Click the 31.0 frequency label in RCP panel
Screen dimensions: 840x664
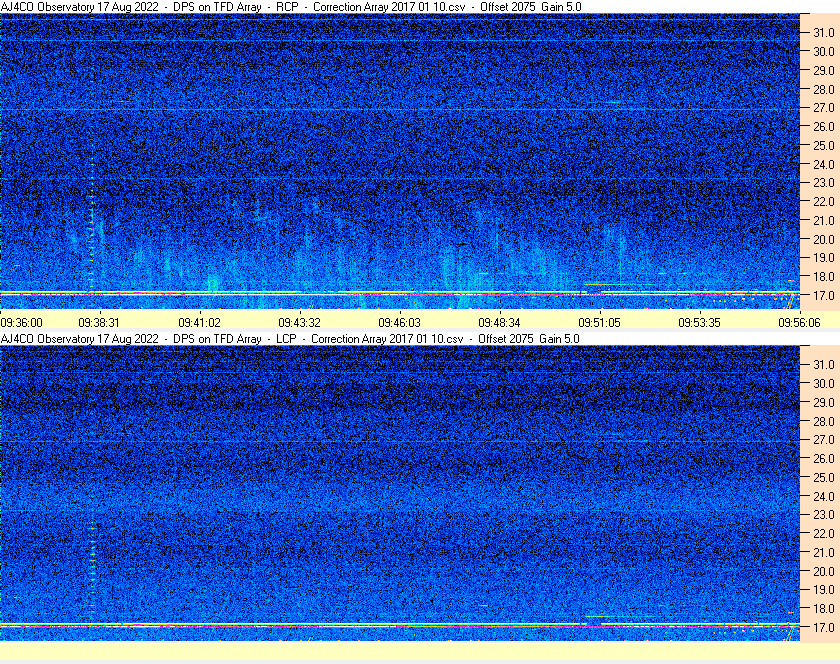[824, 33]
